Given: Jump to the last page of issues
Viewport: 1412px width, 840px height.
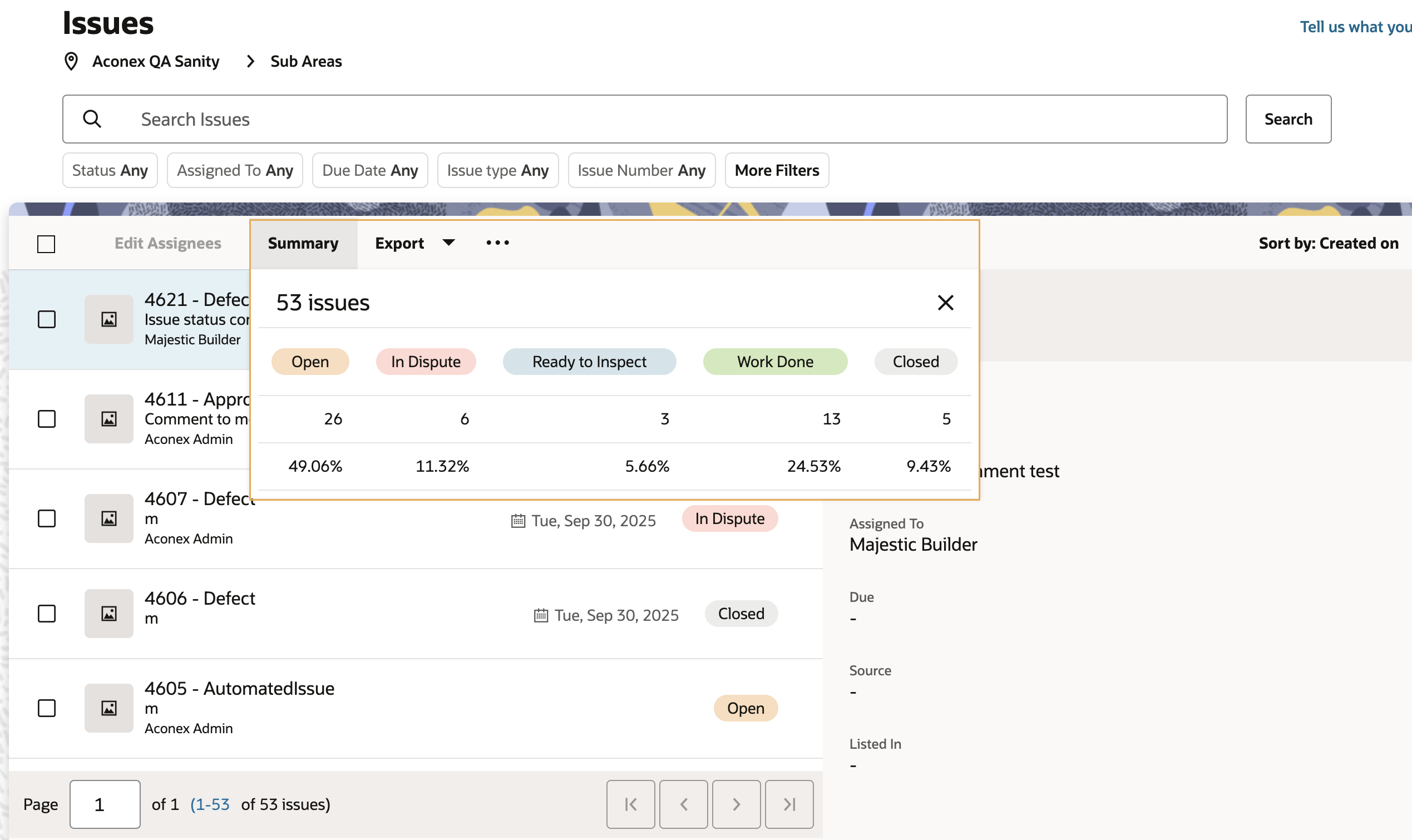Looking at the screenshot, I should coord(789,804).
